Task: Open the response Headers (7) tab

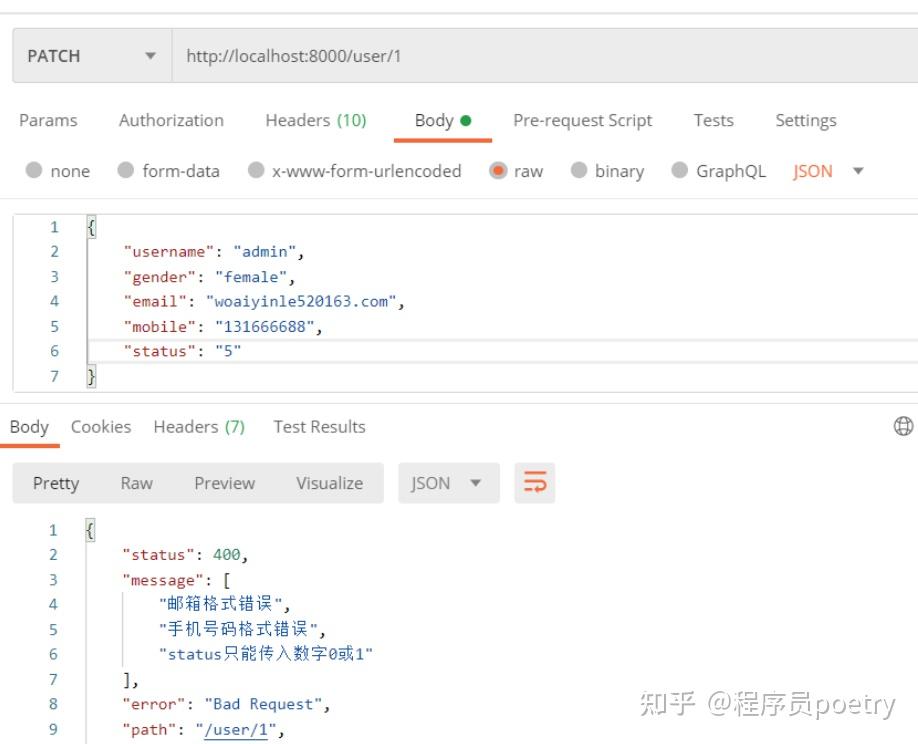Action: pyautogui.click(x=199, y=427)
